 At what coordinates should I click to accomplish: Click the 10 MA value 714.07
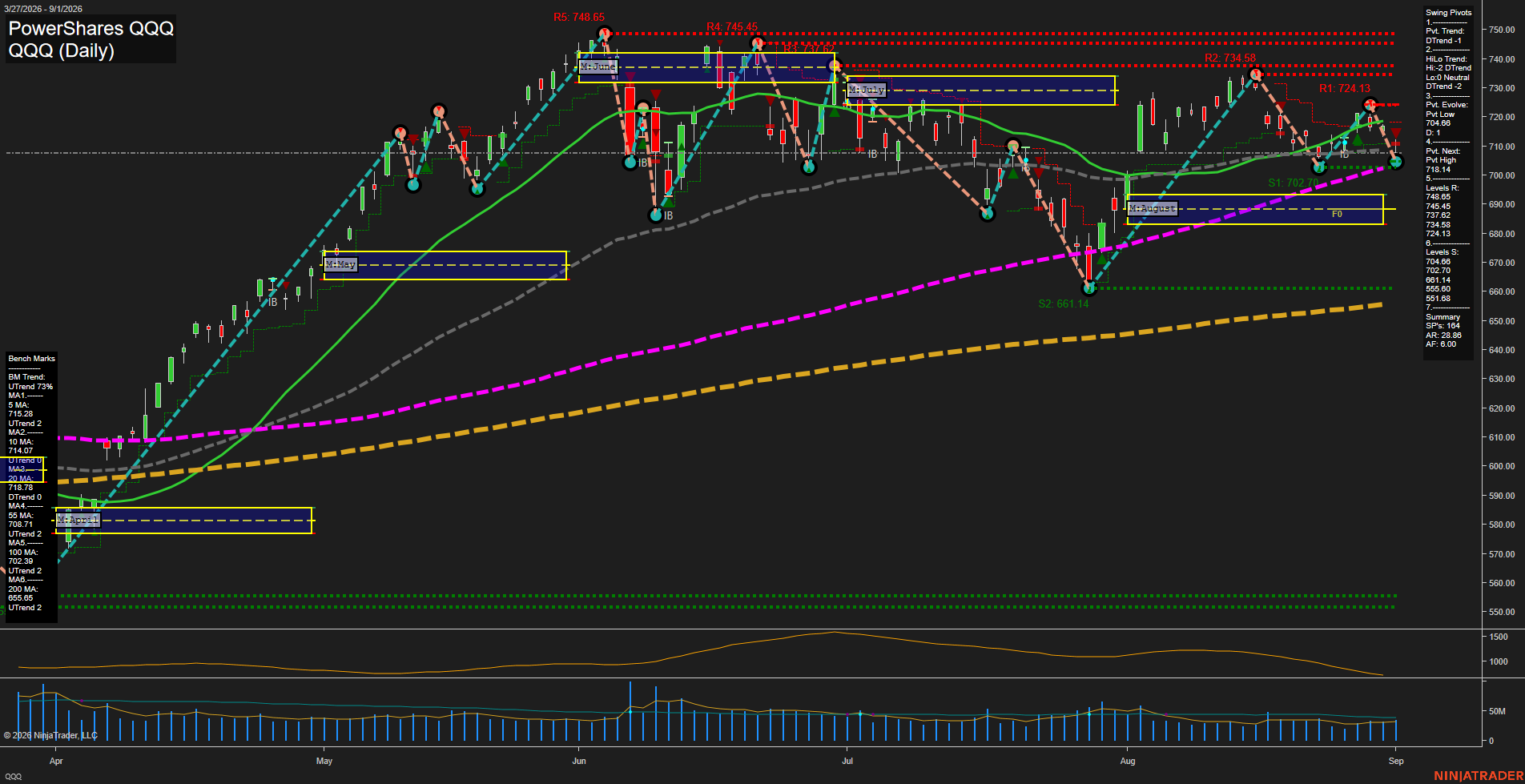[x=20, y=451]
